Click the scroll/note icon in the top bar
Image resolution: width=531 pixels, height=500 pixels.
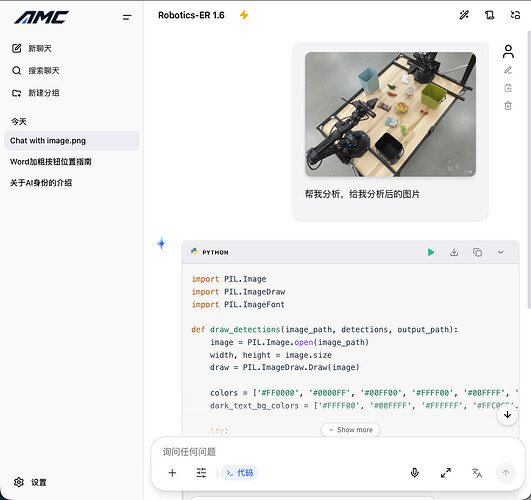point(489,15)
